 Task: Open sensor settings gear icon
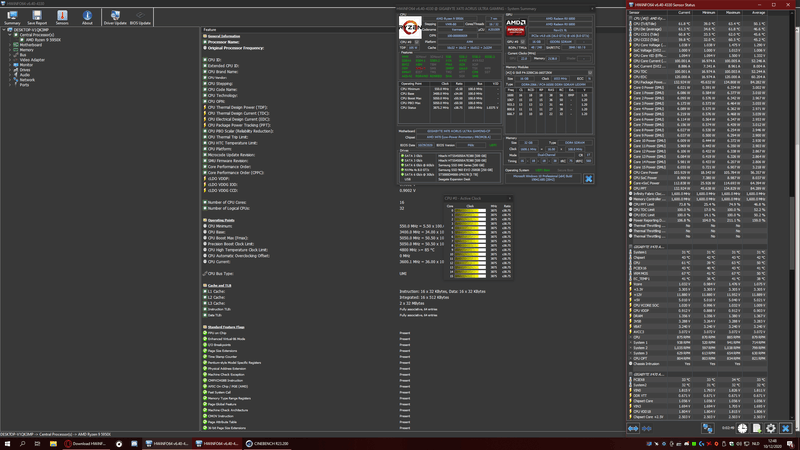pos(771,429)
